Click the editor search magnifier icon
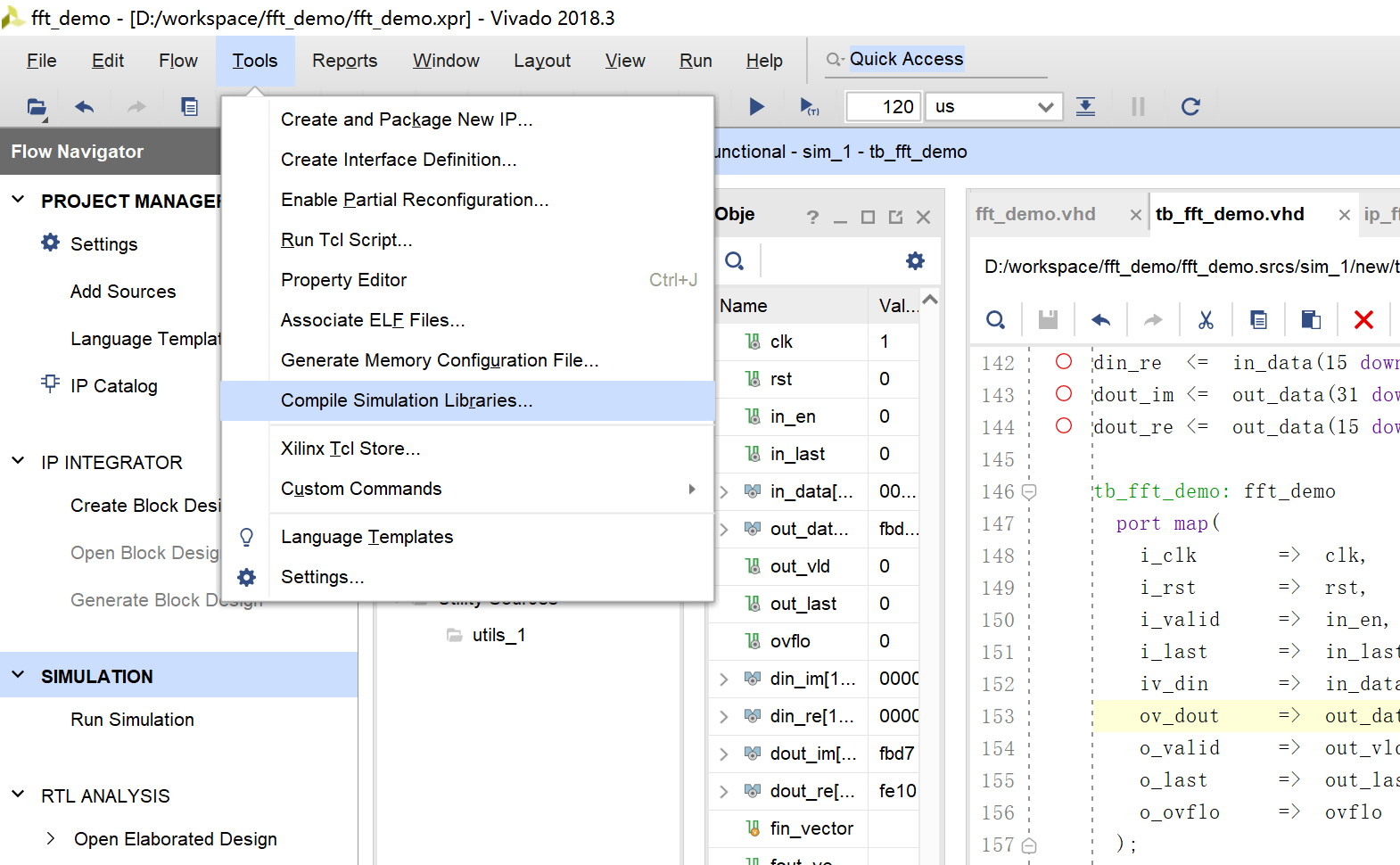Screen dimensions: 1400x865 point(996,319)
